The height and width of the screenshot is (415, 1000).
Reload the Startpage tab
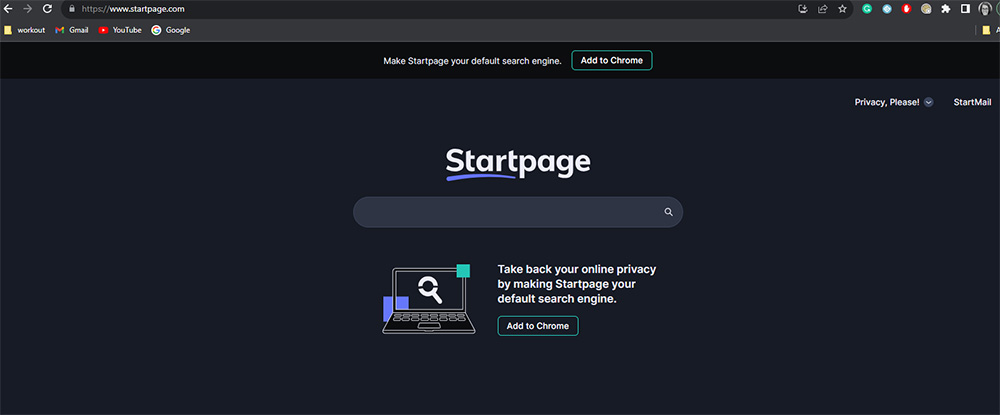click(47, 9)
